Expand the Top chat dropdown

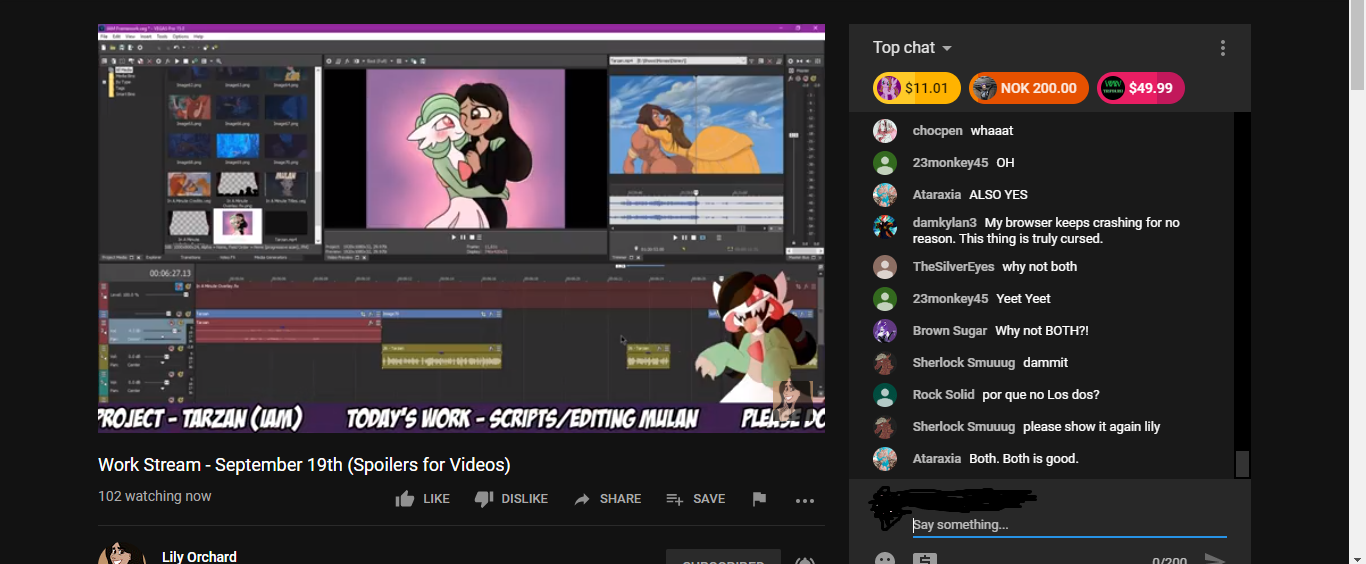912,48
